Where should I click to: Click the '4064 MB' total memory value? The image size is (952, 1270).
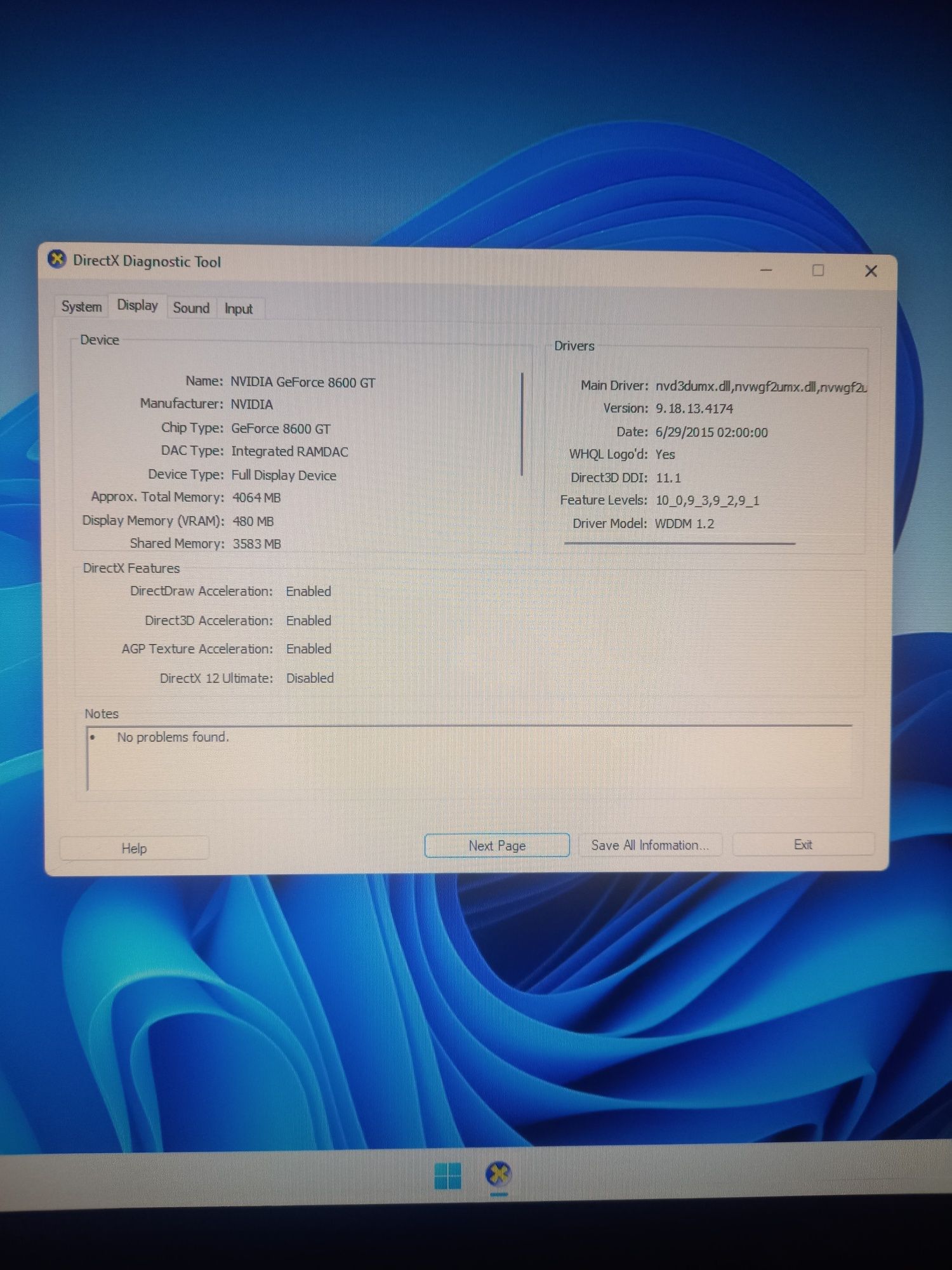pos(256,498)
